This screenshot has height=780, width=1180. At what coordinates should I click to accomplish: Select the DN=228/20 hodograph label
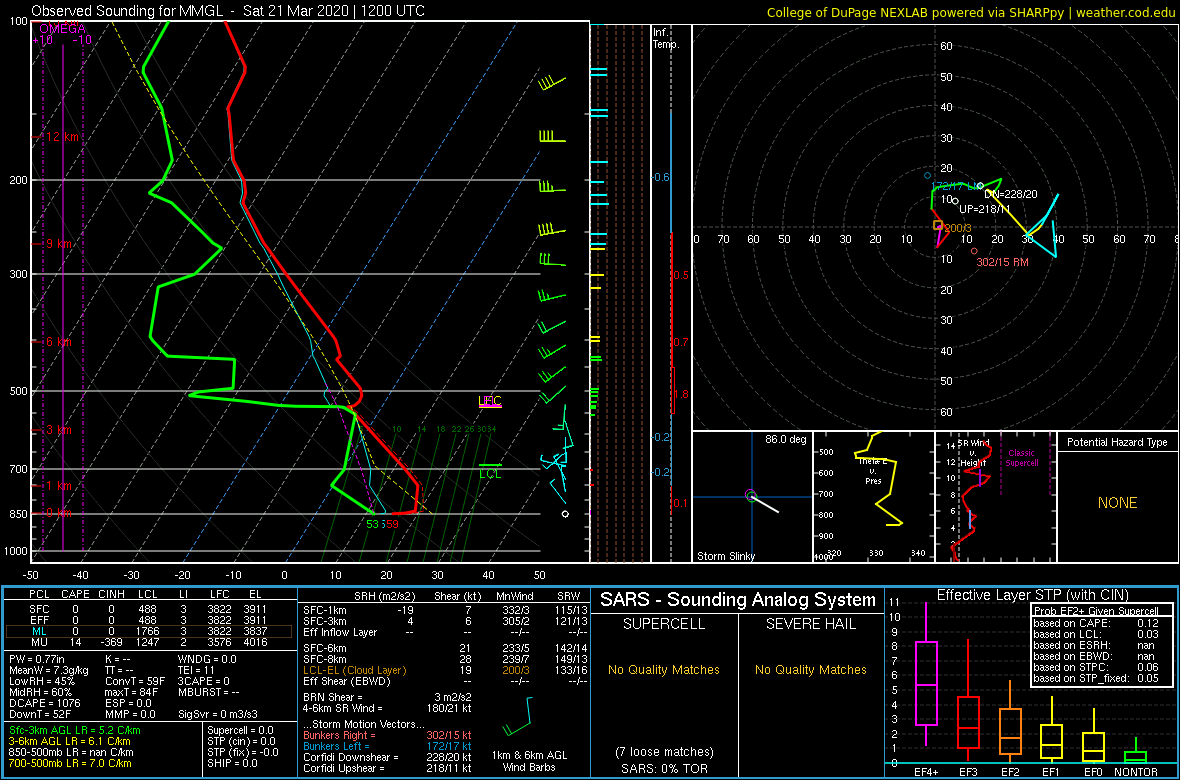click(1010, 193)
